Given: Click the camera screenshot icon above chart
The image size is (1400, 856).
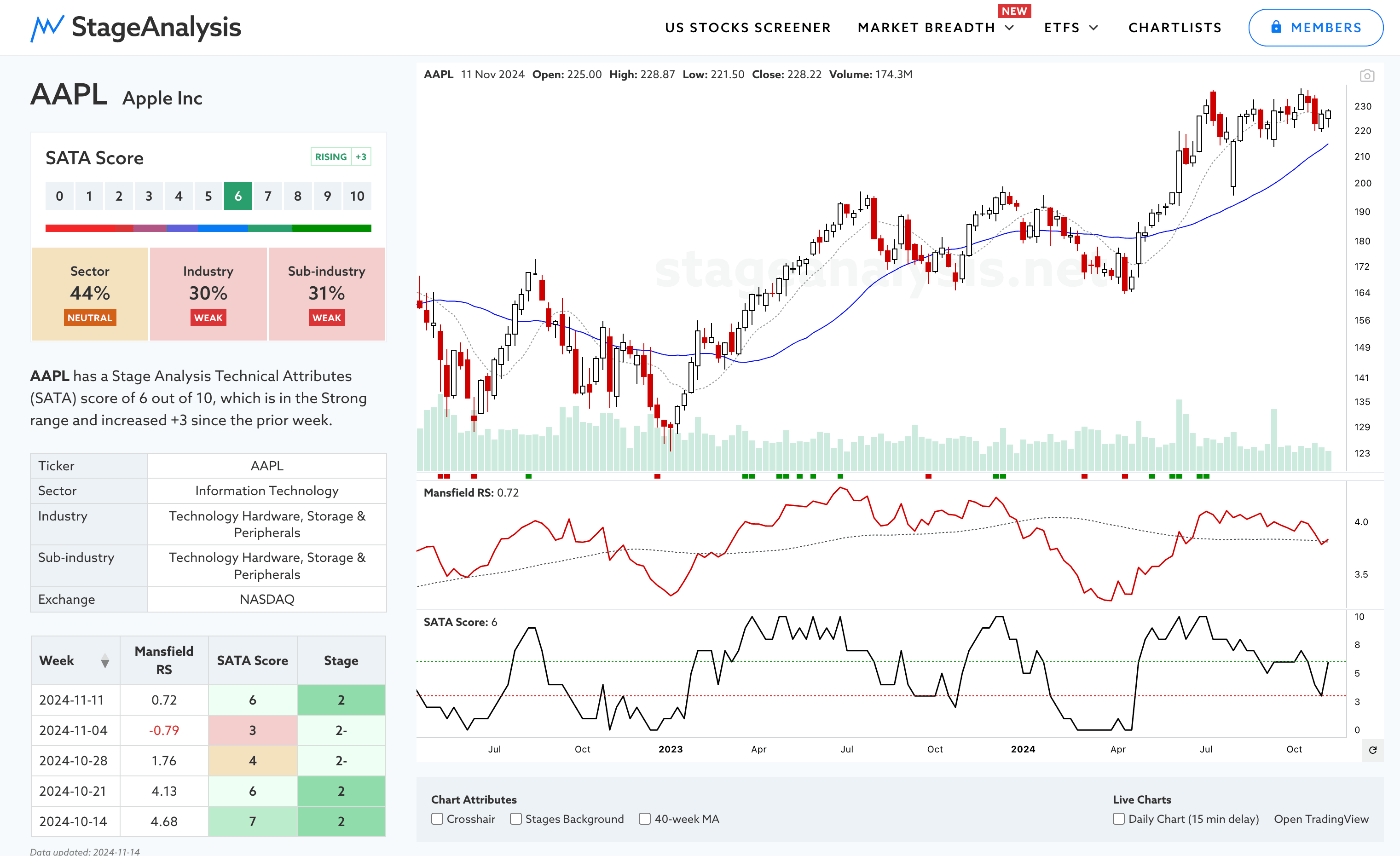Looking at the screenshot, I should [1366, 75].
